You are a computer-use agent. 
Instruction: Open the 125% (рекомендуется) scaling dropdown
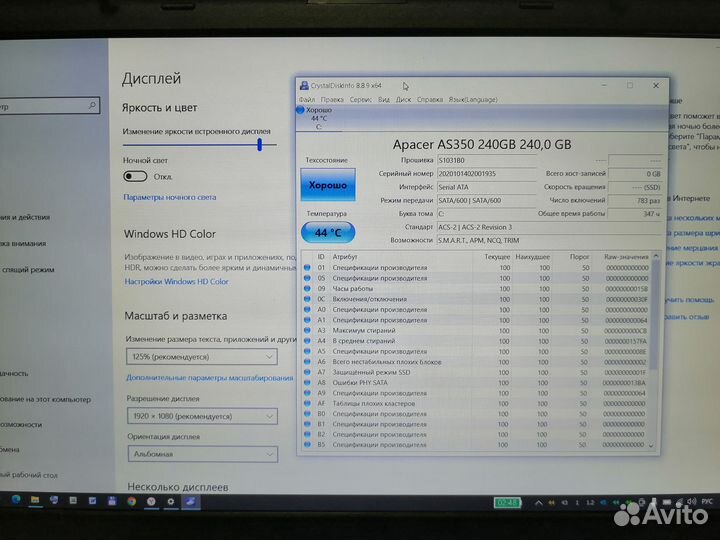point(202,357)
